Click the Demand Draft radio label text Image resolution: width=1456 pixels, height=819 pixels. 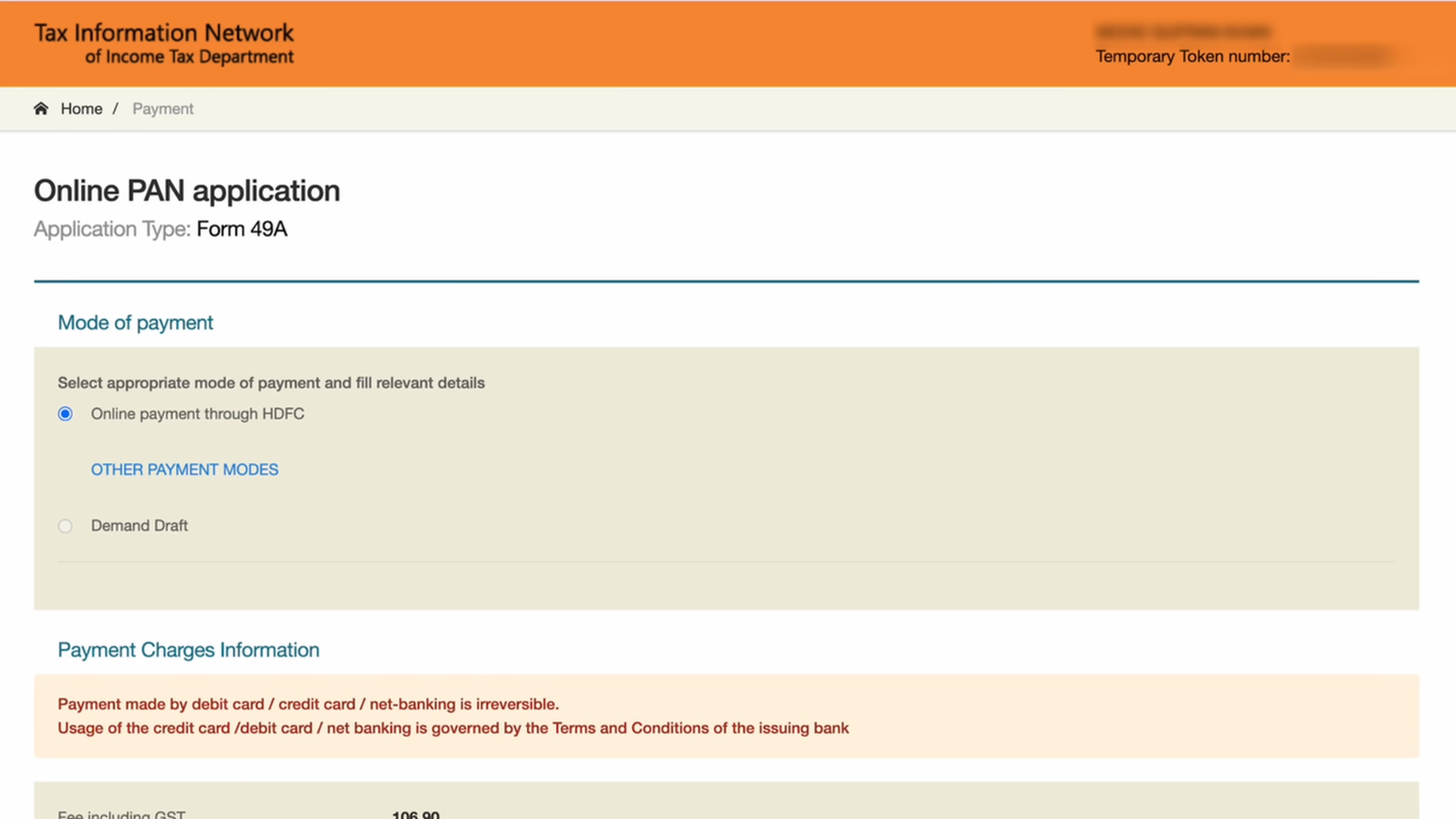139,526
